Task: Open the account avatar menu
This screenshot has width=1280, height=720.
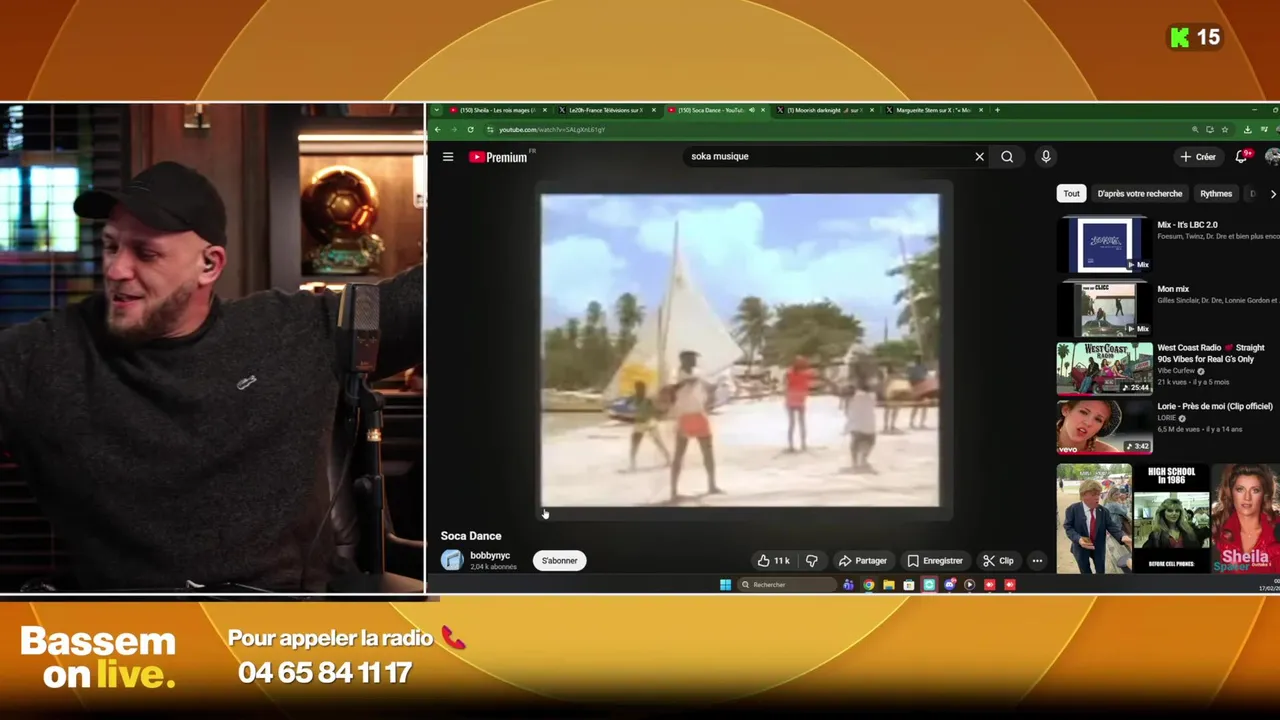Action: (x=1272, y=157)
